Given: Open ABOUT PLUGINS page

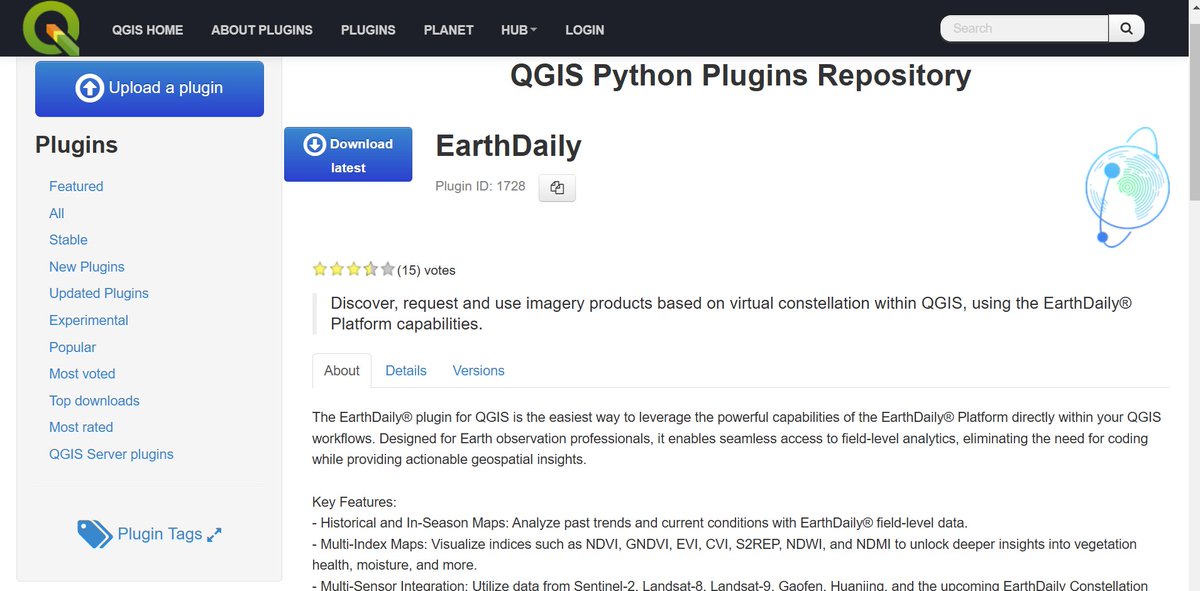Looking at the screenshot, I should click(262, 30).
